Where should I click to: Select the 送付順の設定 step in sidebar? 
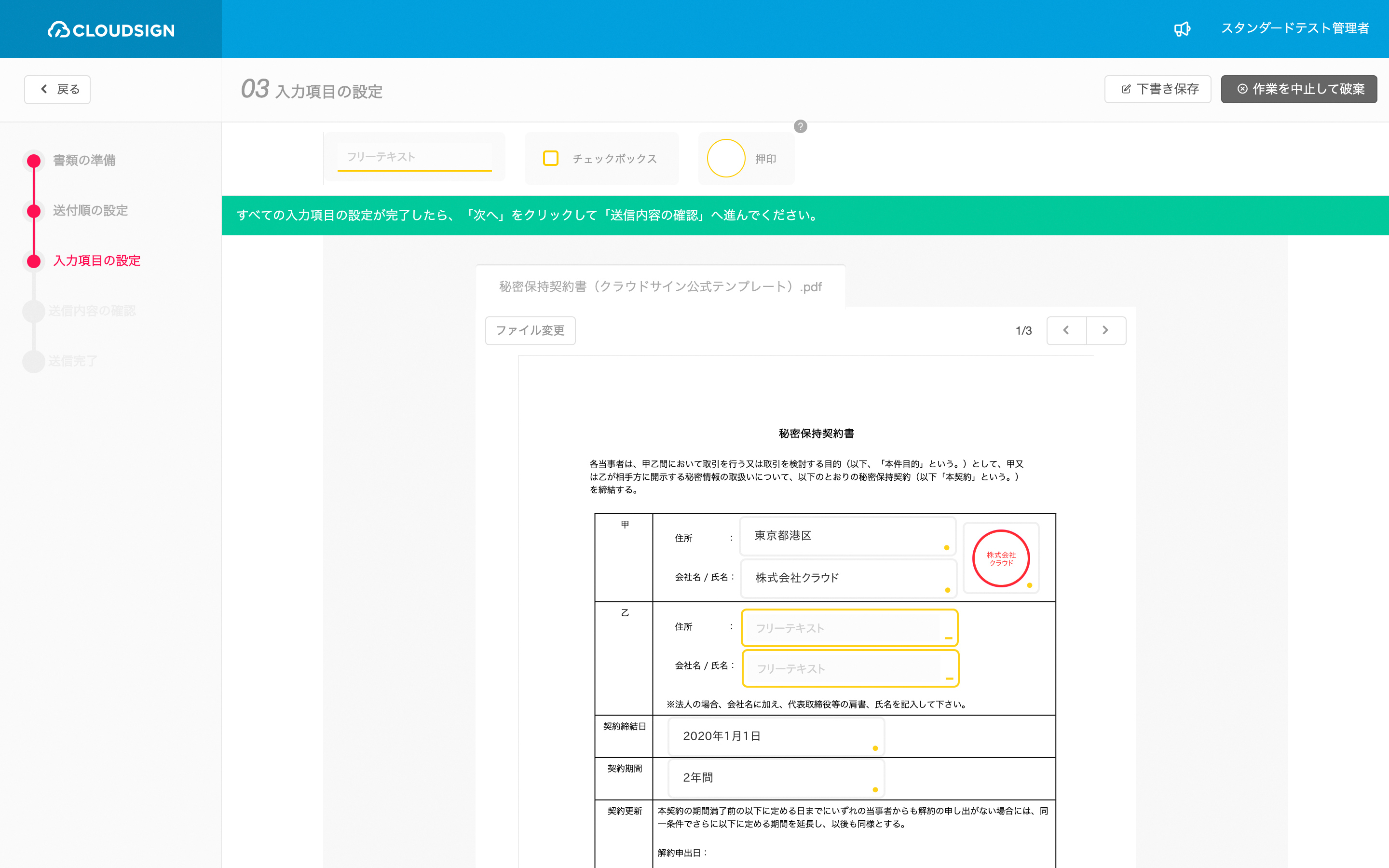[90, 211]
